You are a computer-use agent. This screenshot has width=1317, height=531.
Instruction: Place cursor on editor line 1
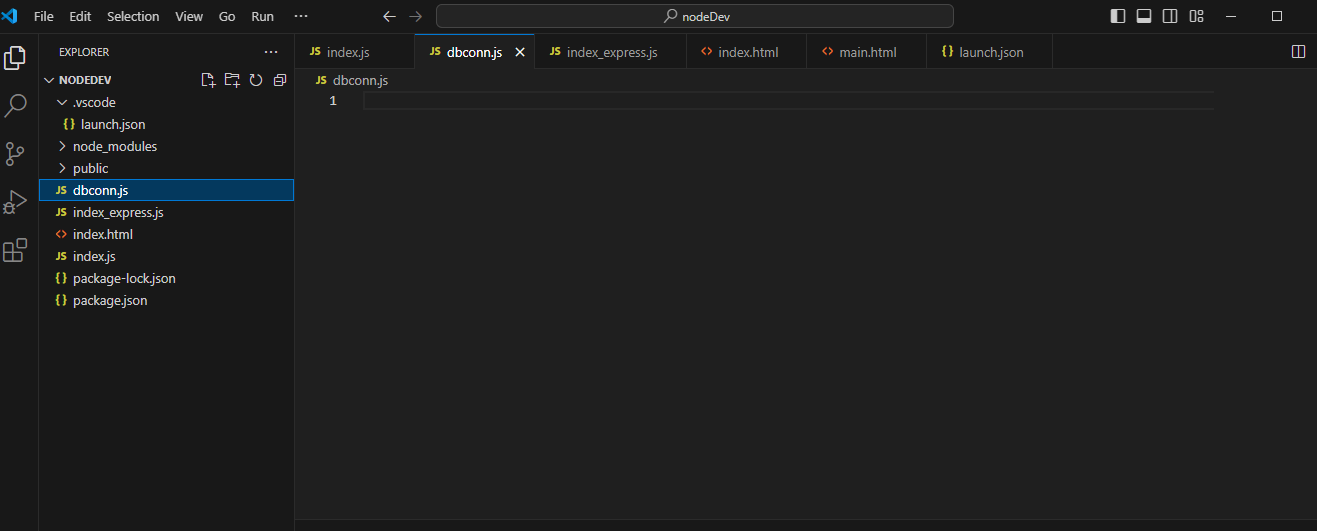tap(788, 101)
